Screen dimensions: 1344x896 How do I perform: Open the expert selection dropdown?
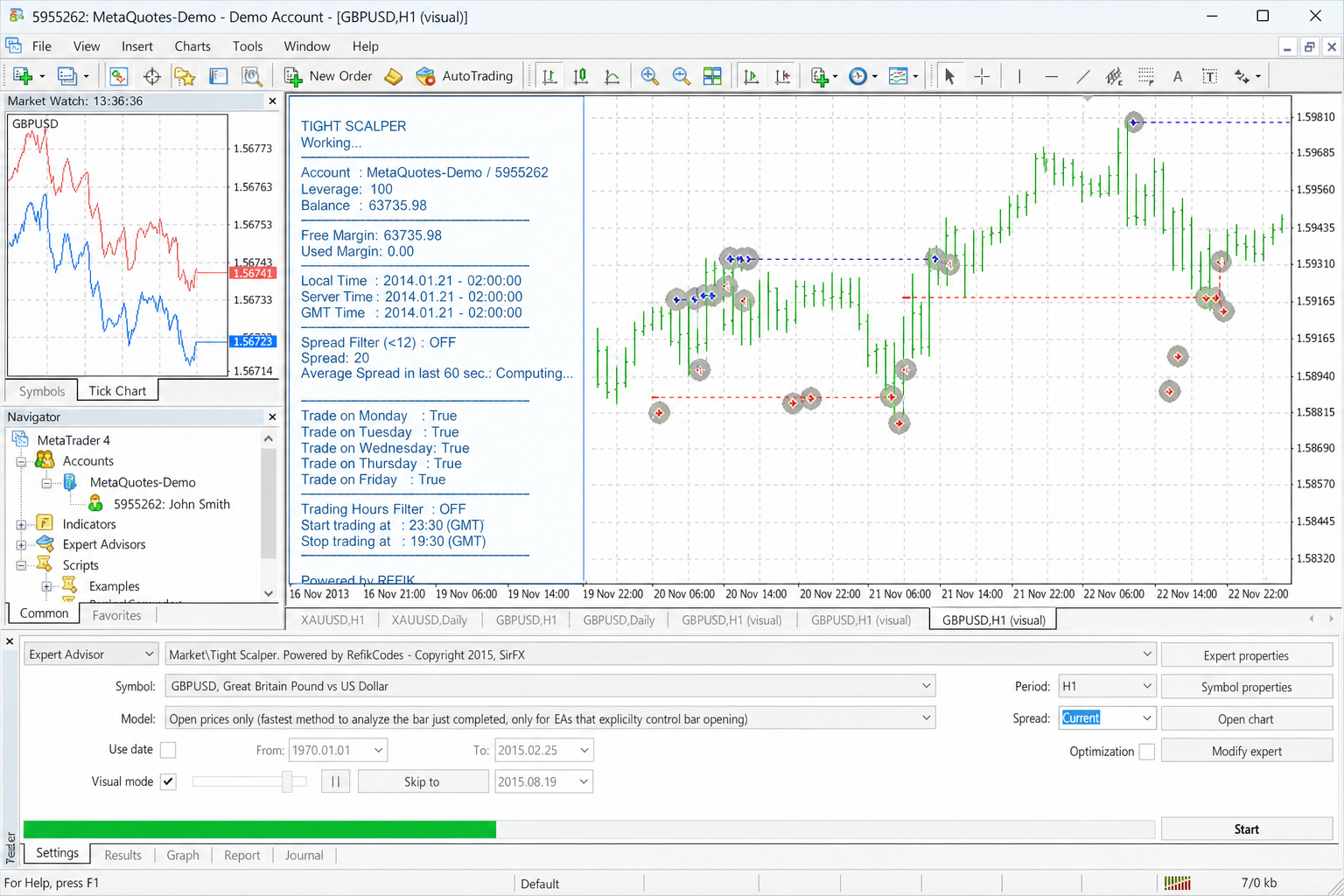tap(661, 654)
